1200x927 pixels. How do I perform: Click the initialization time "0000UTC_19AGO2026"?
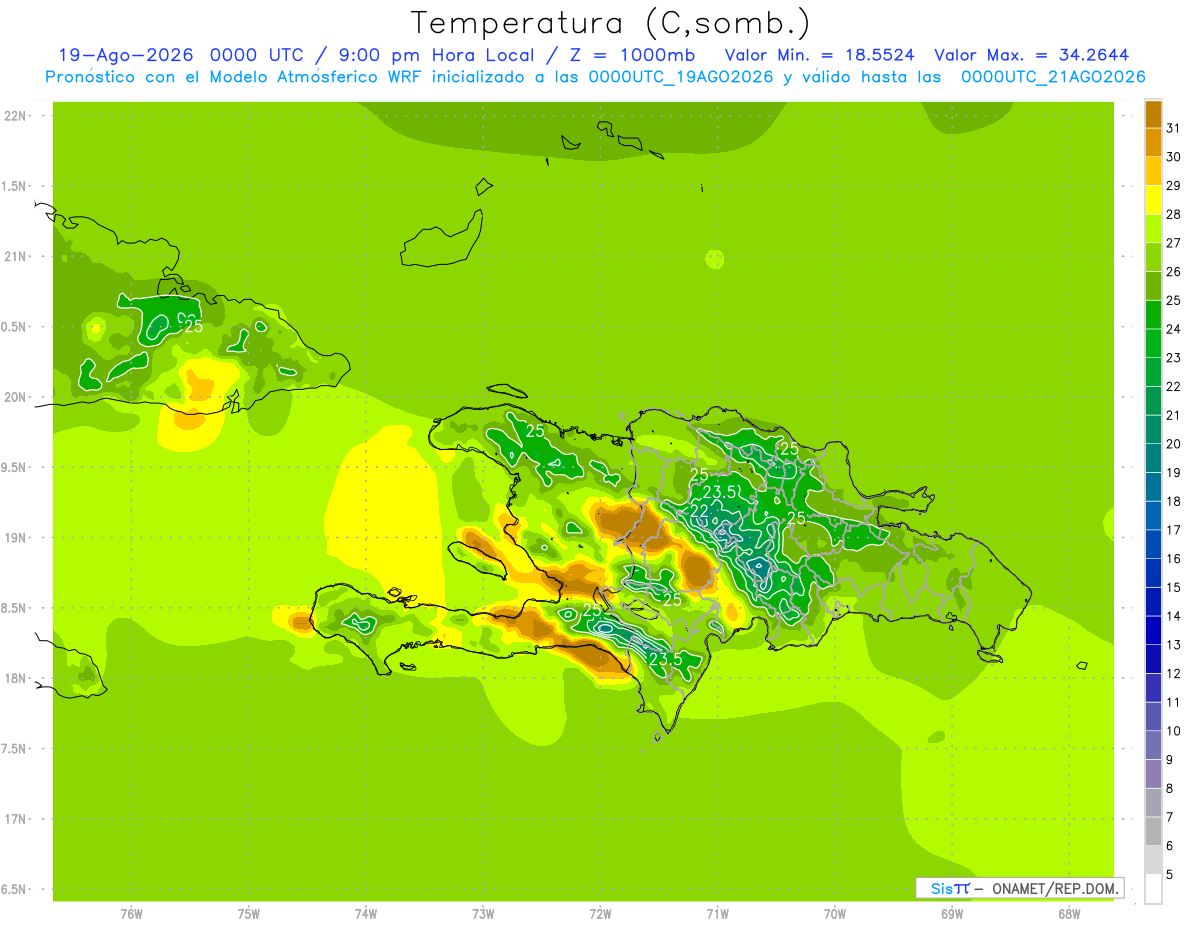point(680,77)
